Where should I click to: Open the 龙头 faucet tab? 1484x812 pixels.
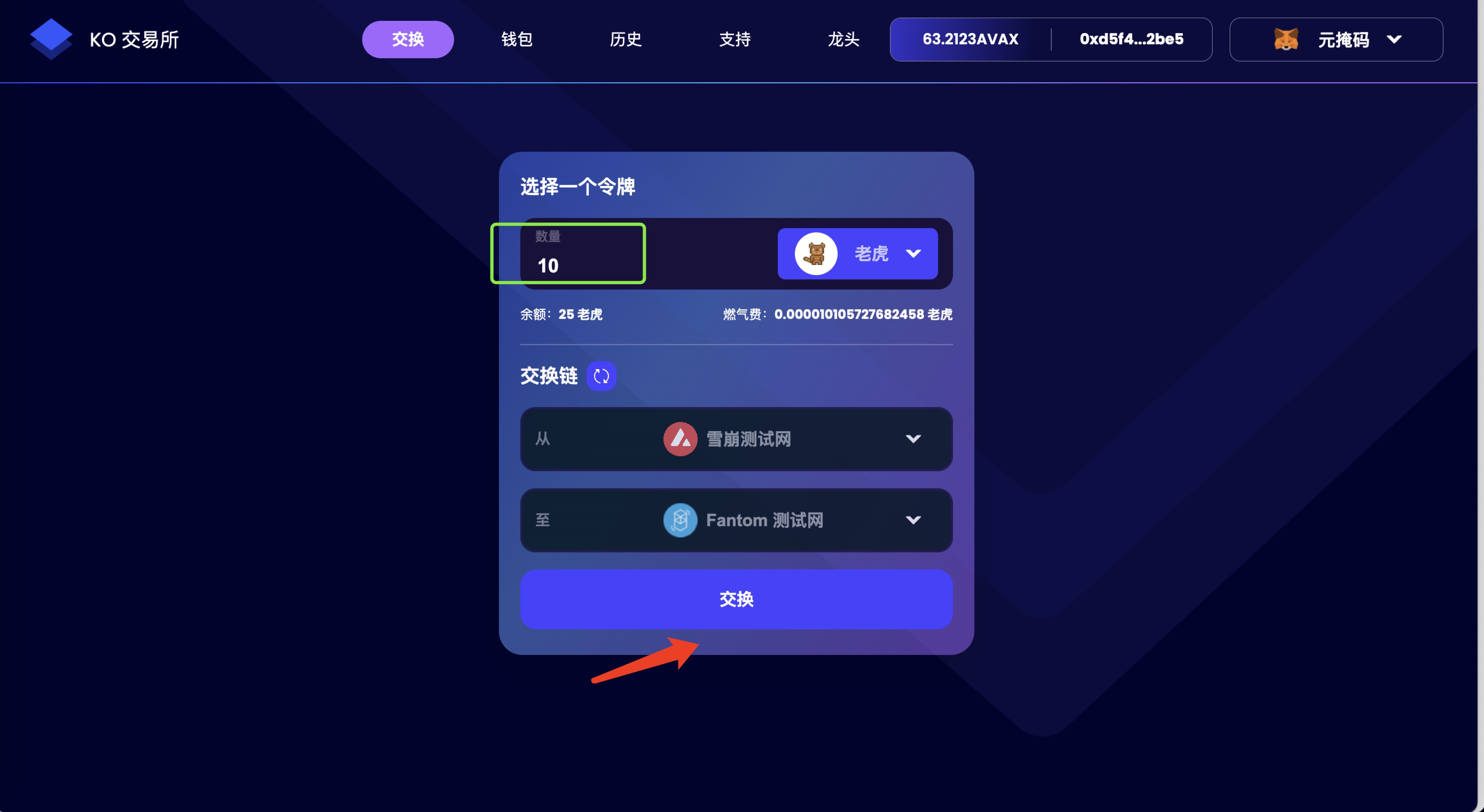click(x=843, y=39)
